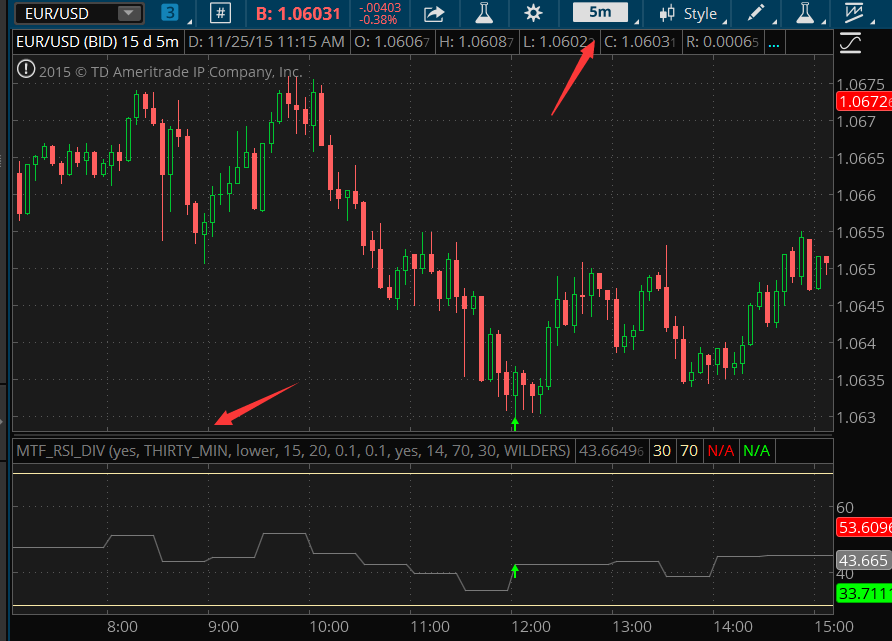Click the 1.064 price axis label
Image resolution: width=892 pixels, height=641 pixels.
[856, 344]
